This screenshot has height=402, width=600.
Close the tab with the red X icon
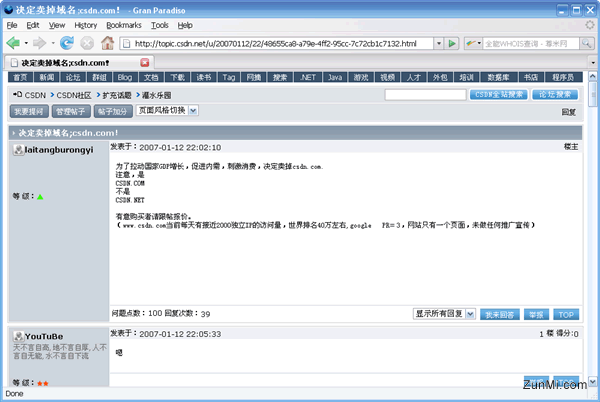[145, 63]
